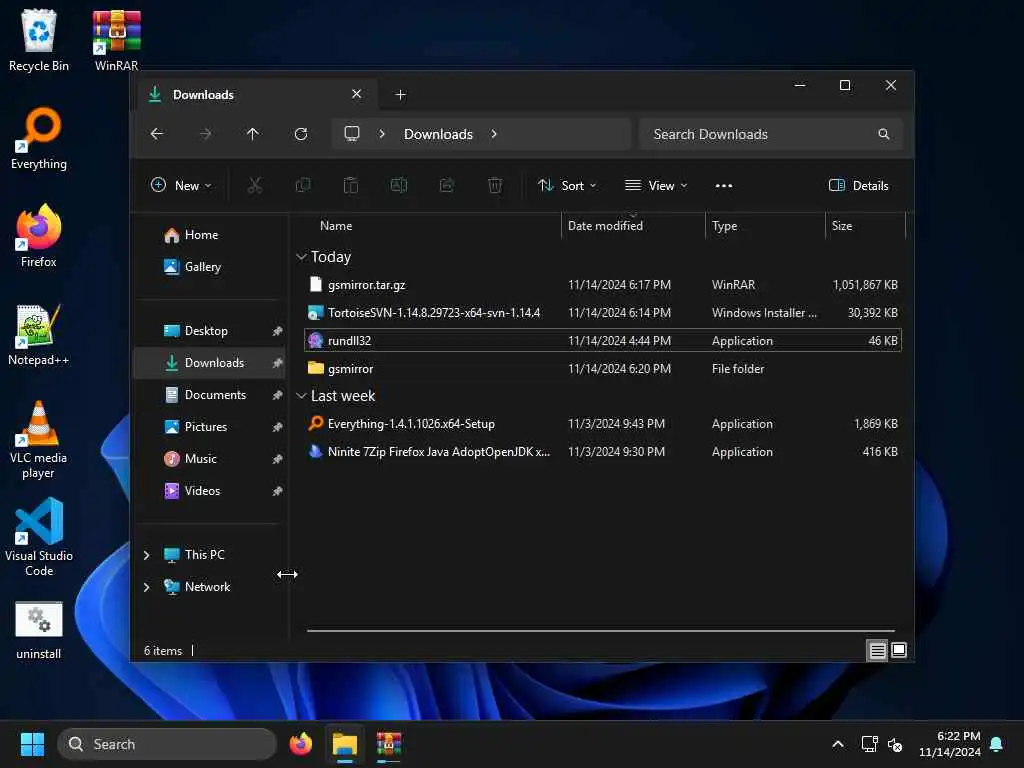Unpin Desktop from Quick access
Image resolution: width=1024 pixels, height=768 pixels.
[x=278, y=331]
